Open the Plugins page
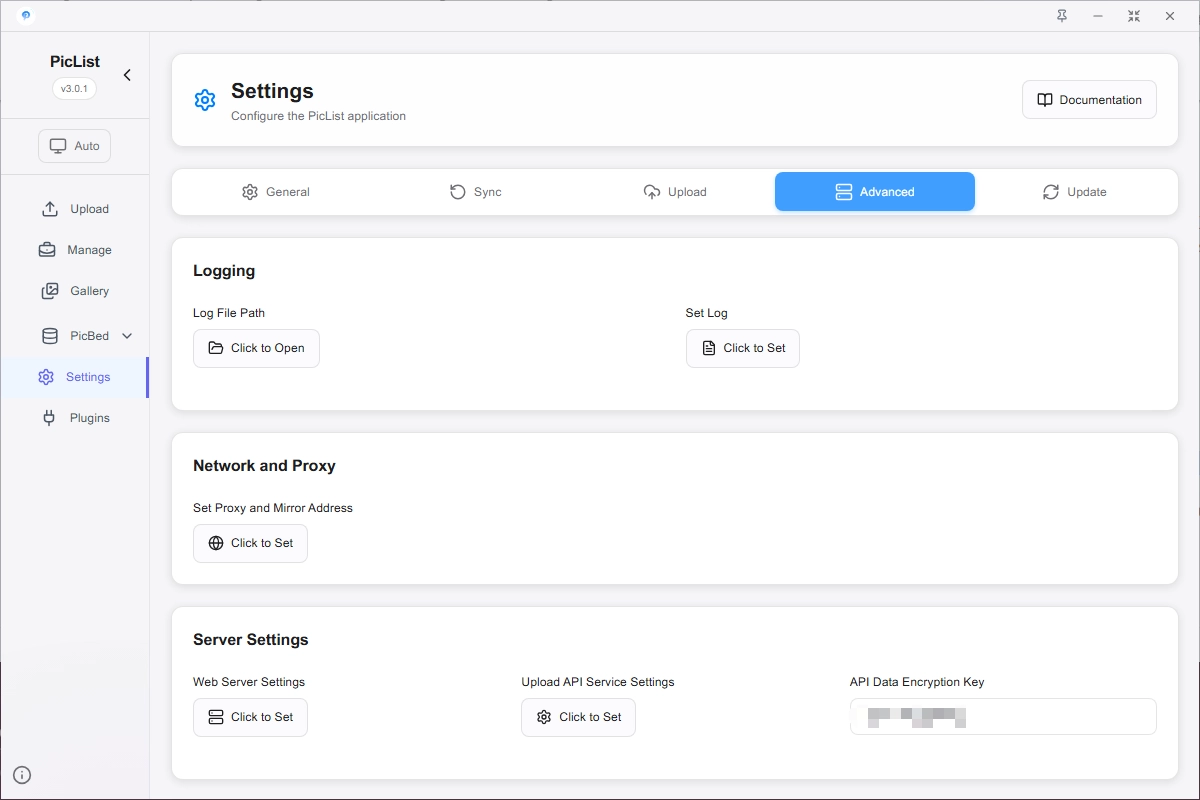This screenshot has width=1200, height=800. 75,418
